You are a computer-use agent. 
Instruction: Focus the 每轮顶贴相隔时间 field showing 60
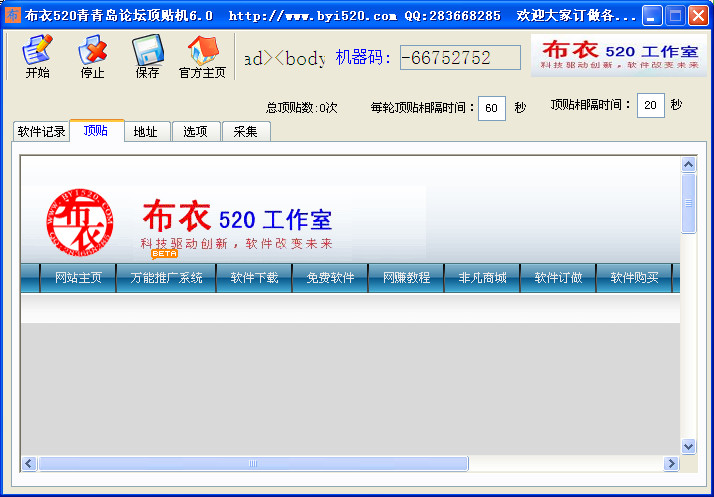click(491, 108)
